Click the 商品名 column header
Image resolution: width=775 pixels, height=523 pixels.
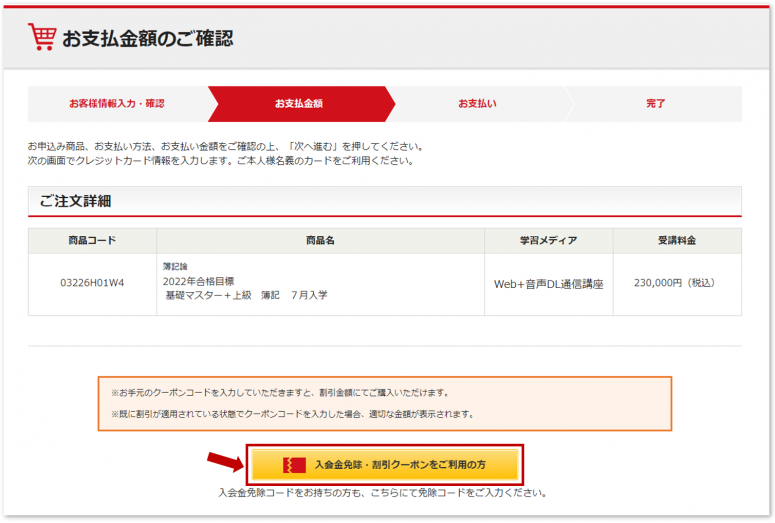[320, 241]
